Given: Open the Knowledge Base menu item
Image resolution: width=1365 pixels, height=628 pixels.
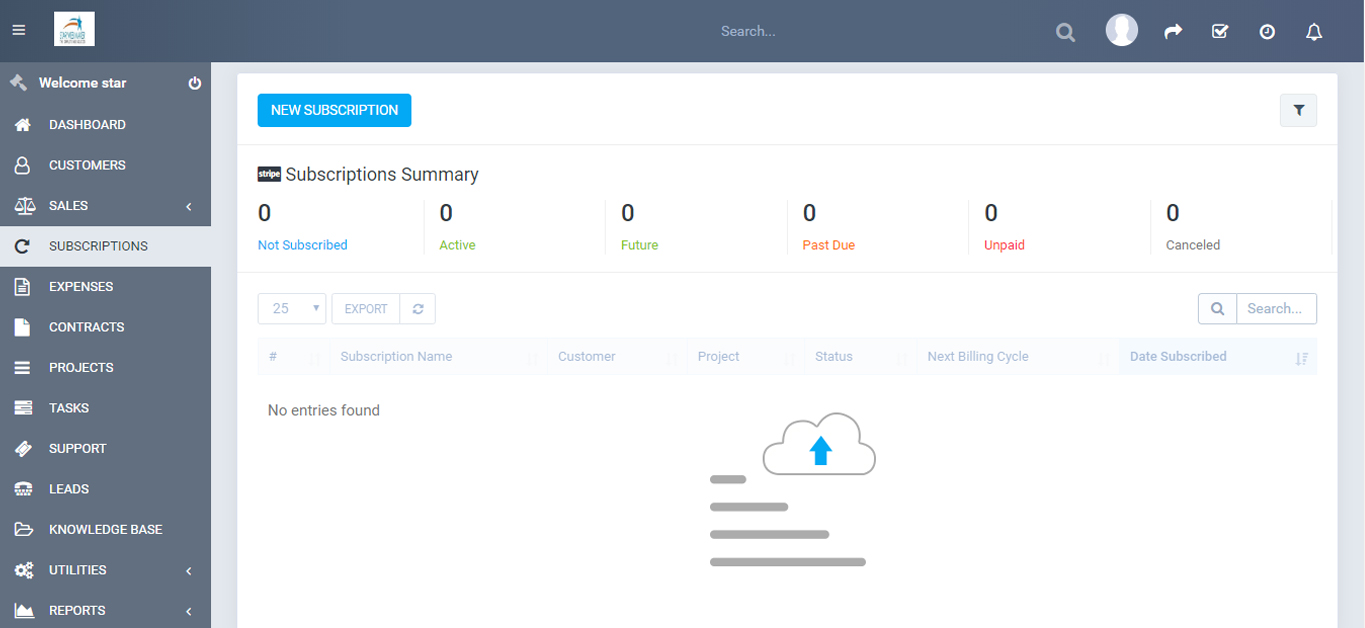Looking at the screenshot, I should tap(105, 529).
